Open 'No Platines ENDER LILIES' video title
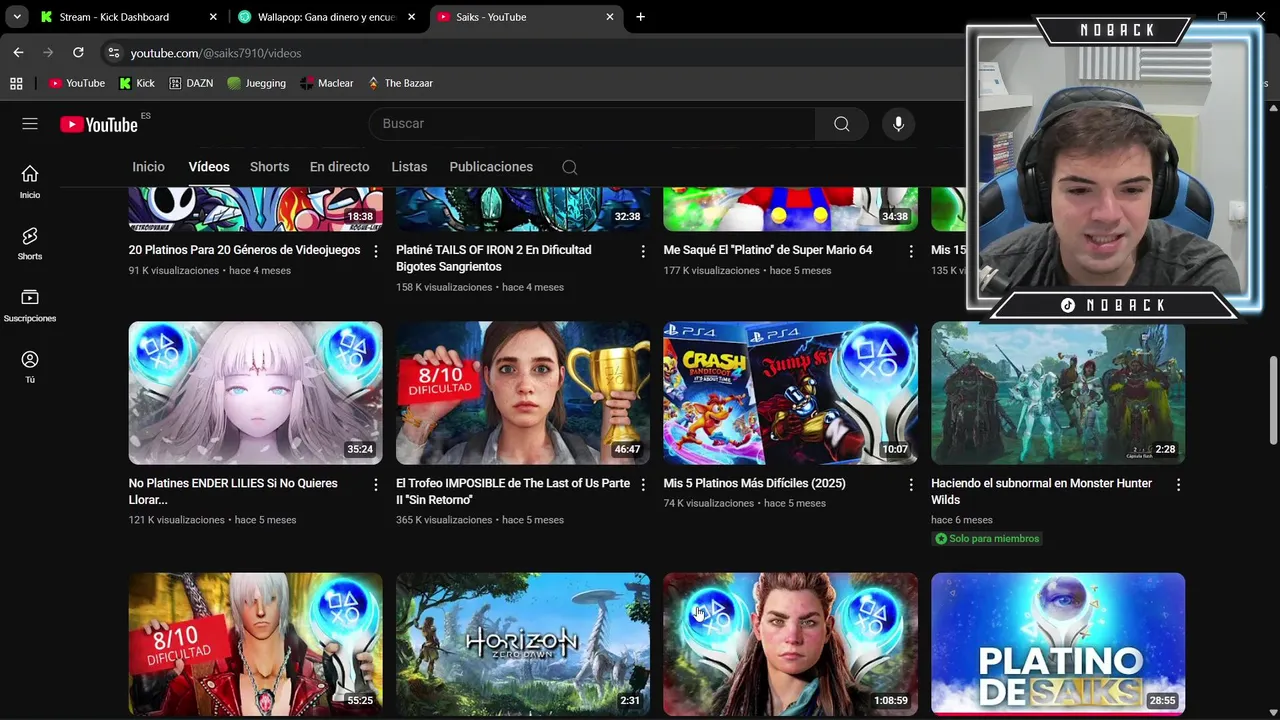This screenshot has height=720, width=1280. pyautogui.click(x=233, y=491)
